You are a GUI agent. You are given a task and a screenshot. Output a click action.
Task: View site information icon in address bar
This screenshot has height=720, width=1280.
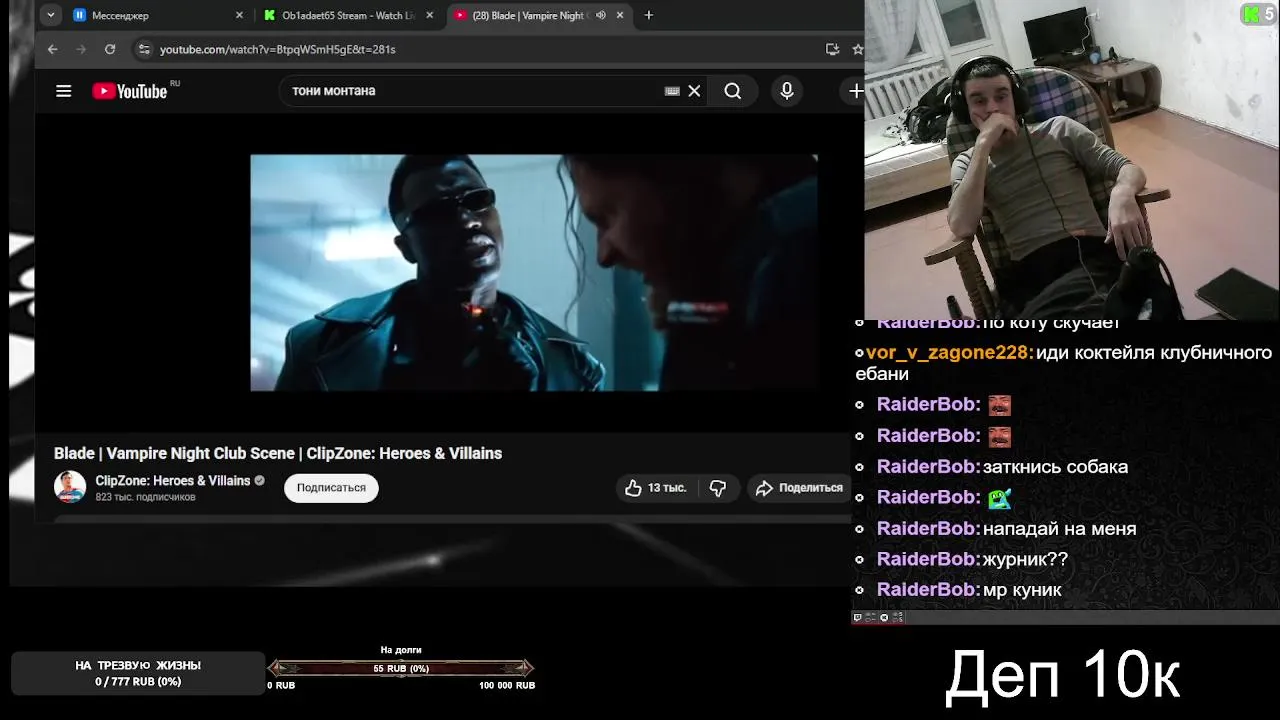[144, 49]
